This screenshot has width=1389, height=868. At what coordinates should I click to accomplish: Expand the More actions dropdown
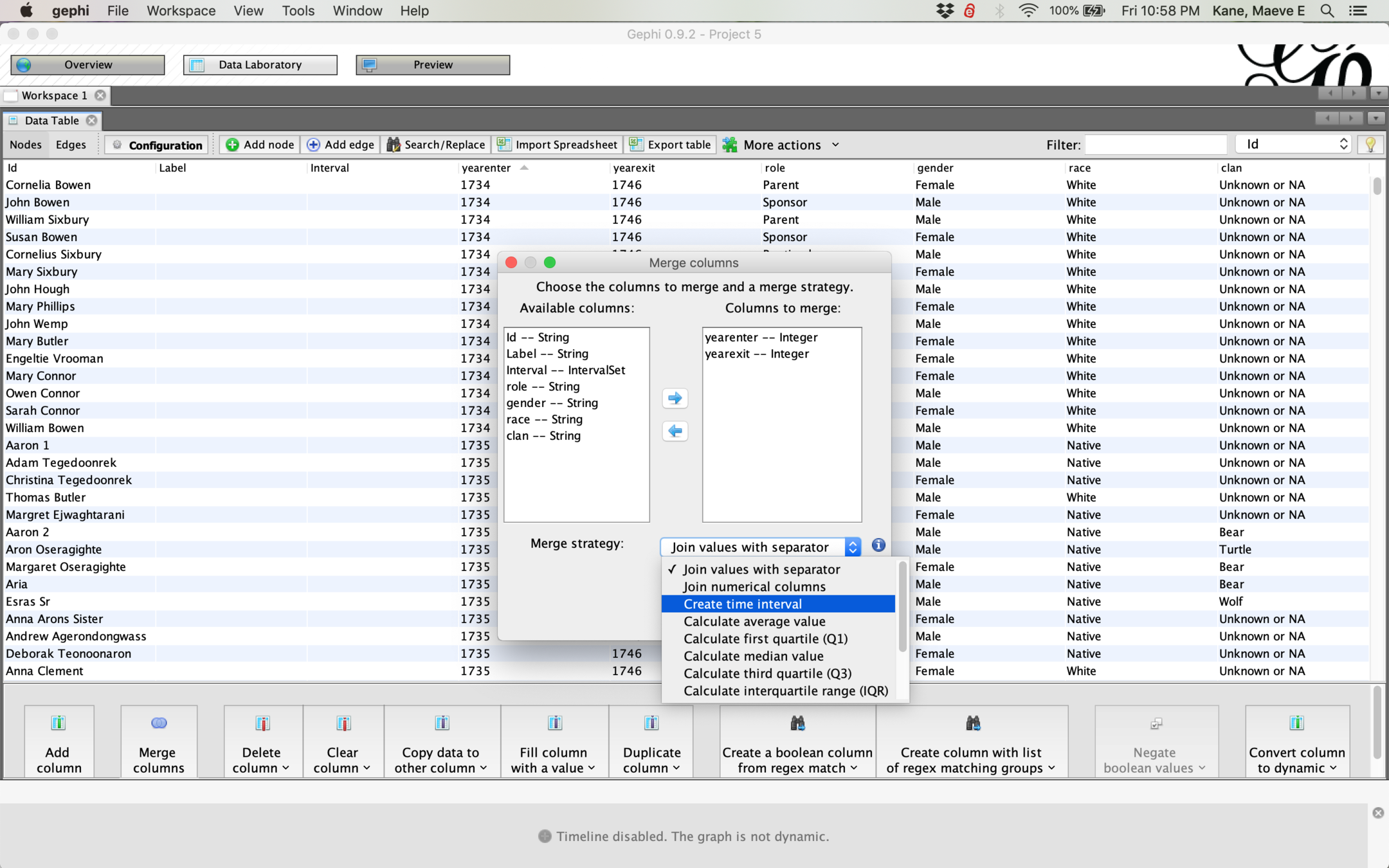(x=781, y=145)
